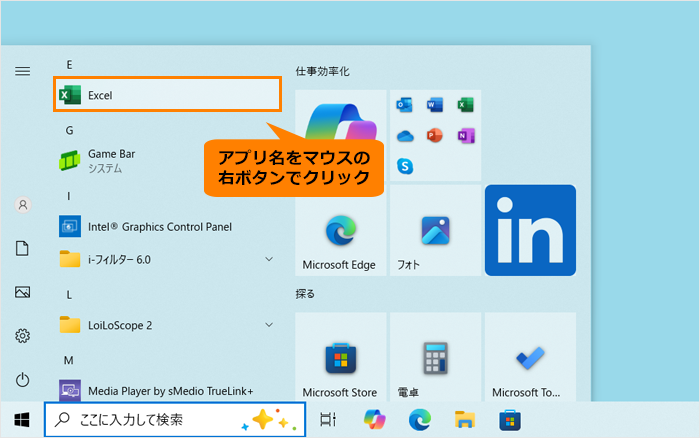The width and height of the screenshot is (700, 438).
Task: Open Microsoft Store from the taskbar
Action: pos(510,420)
